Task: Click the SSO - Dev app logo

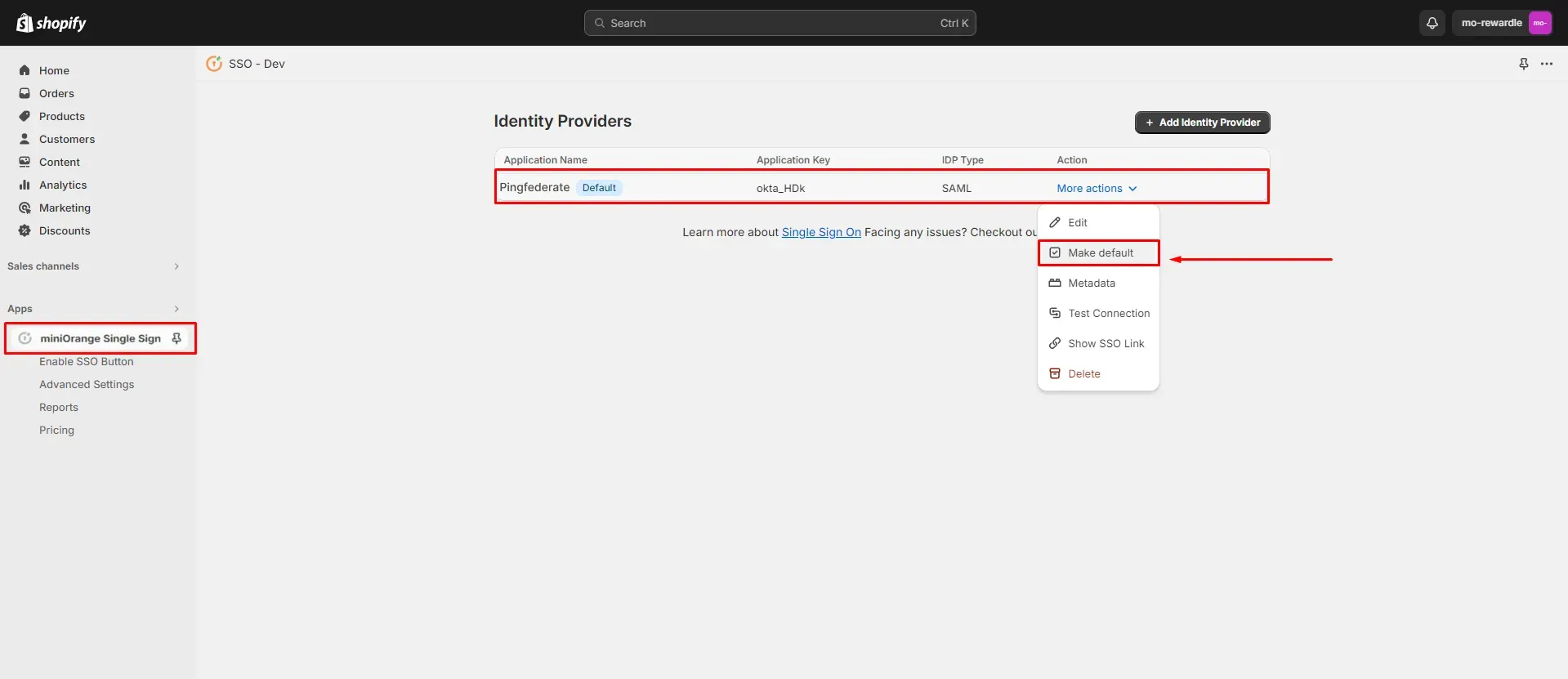Action: [x=214, y=64]
